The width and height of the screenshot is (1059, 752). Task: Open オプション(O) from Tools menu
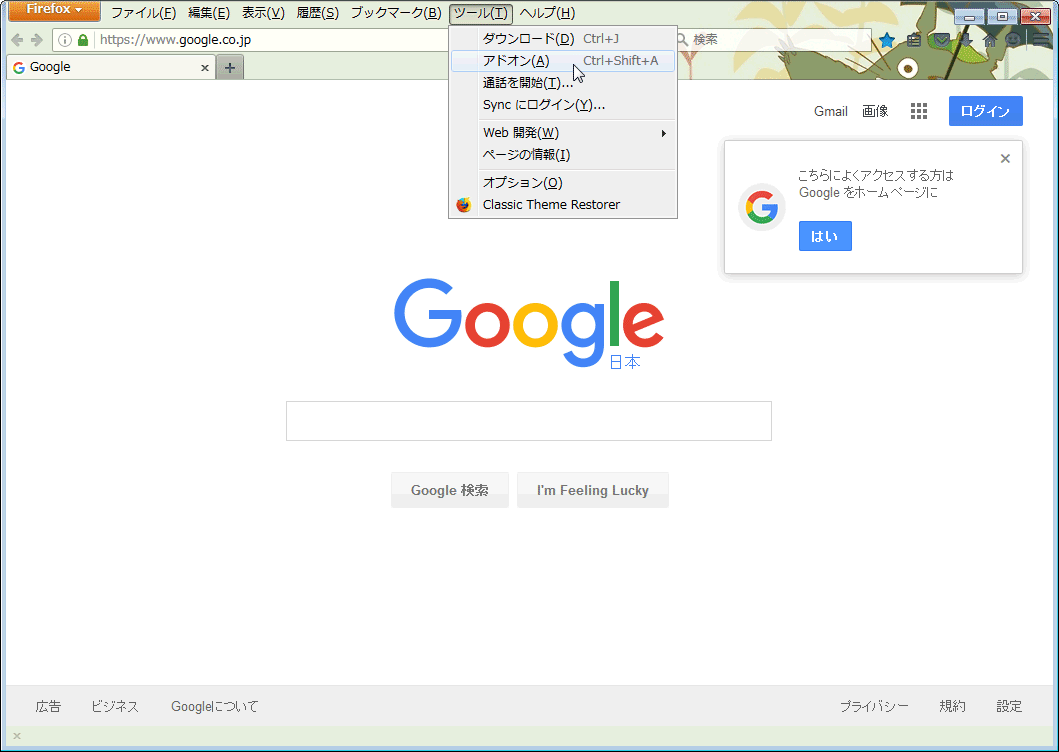pyautogui.click(x=563, y=183)
